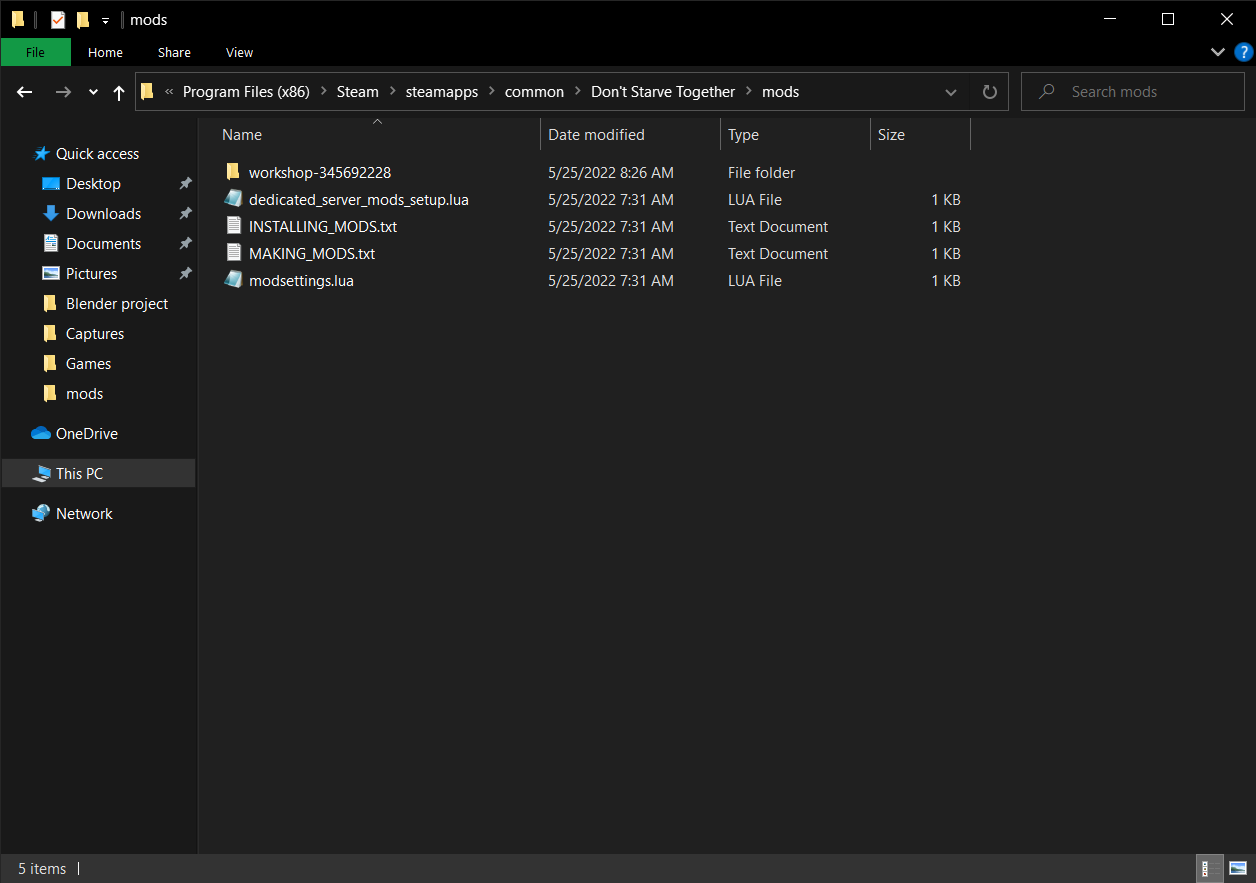
Task: Click the Up one level arrow
Action: [119, 92]
